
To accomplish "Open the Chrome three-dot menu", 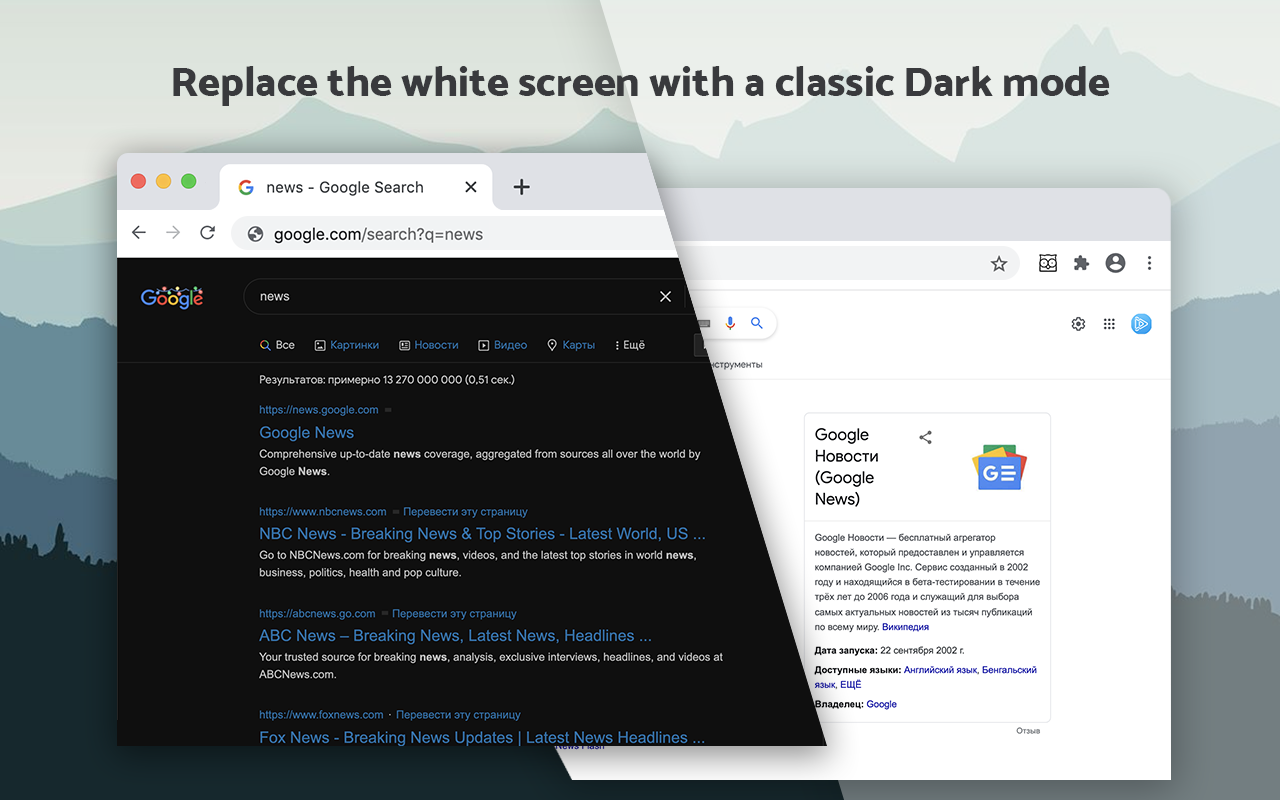I will (x=1149, y=263).
